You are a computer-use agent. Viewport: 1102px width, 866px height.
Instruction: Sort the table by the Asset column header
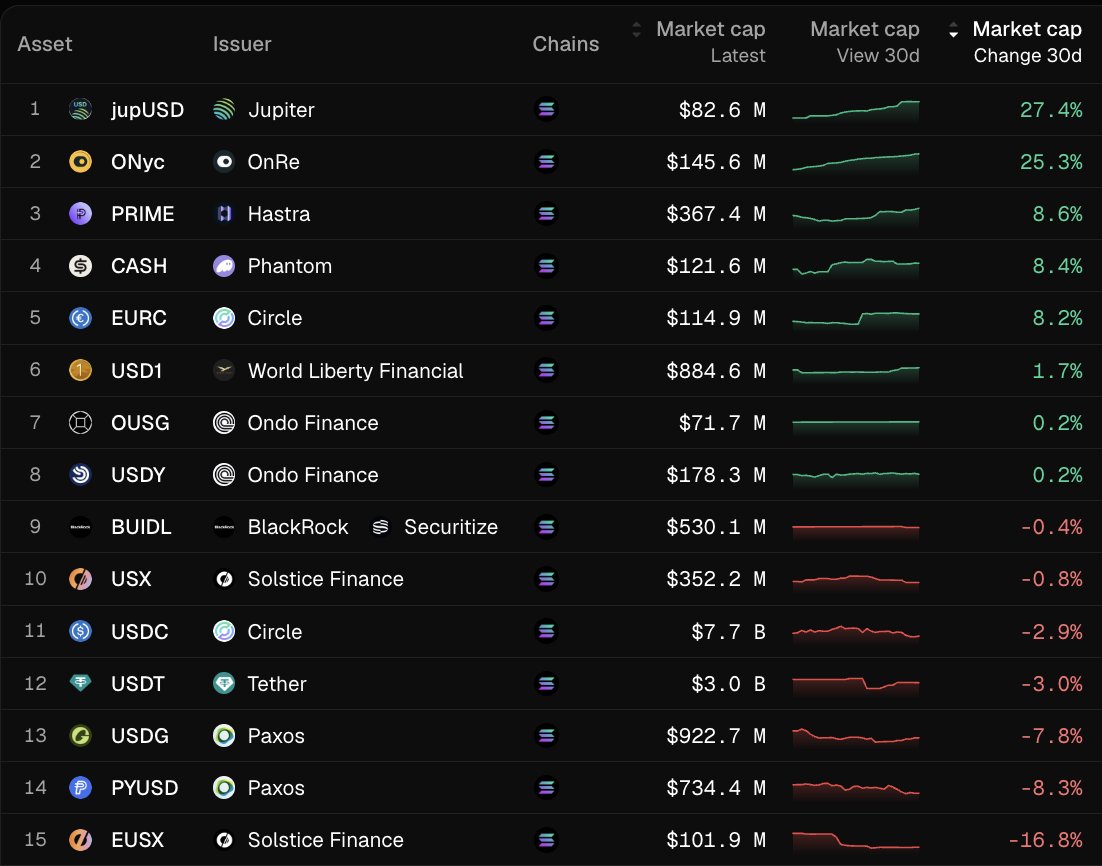(44, 44)
